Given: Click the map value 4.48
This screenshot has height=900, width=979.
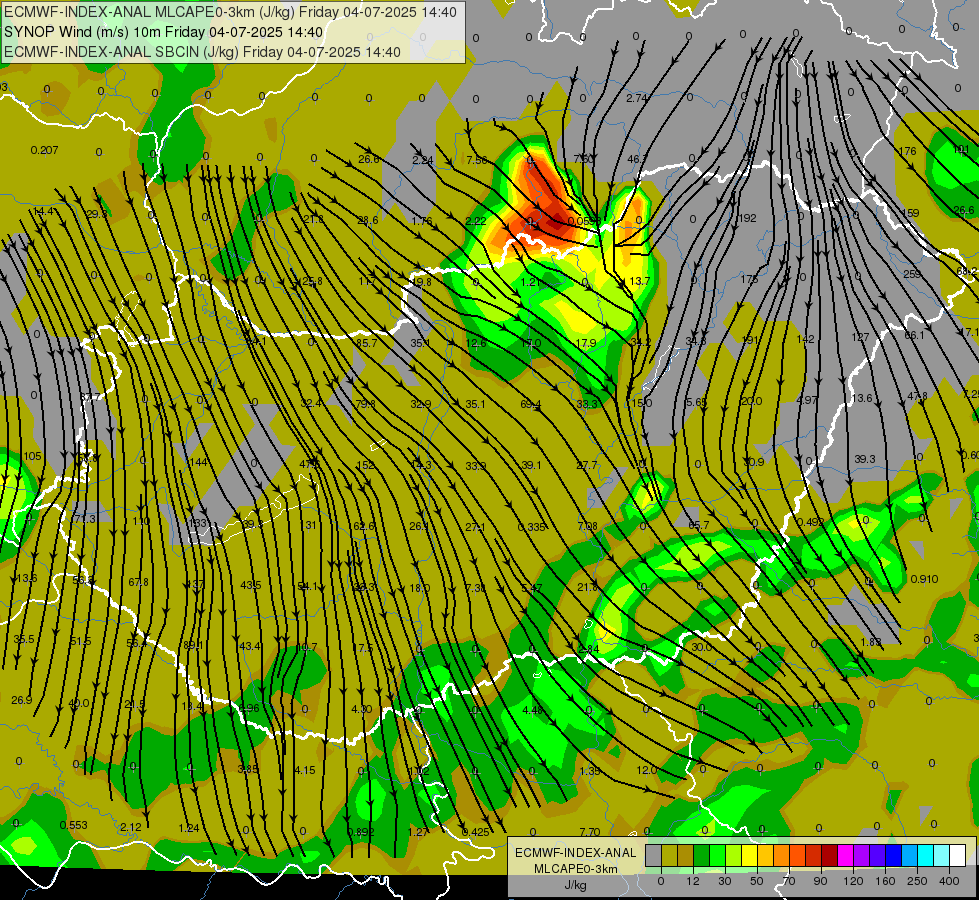Looking at the screenshot, I should (533, 710).
